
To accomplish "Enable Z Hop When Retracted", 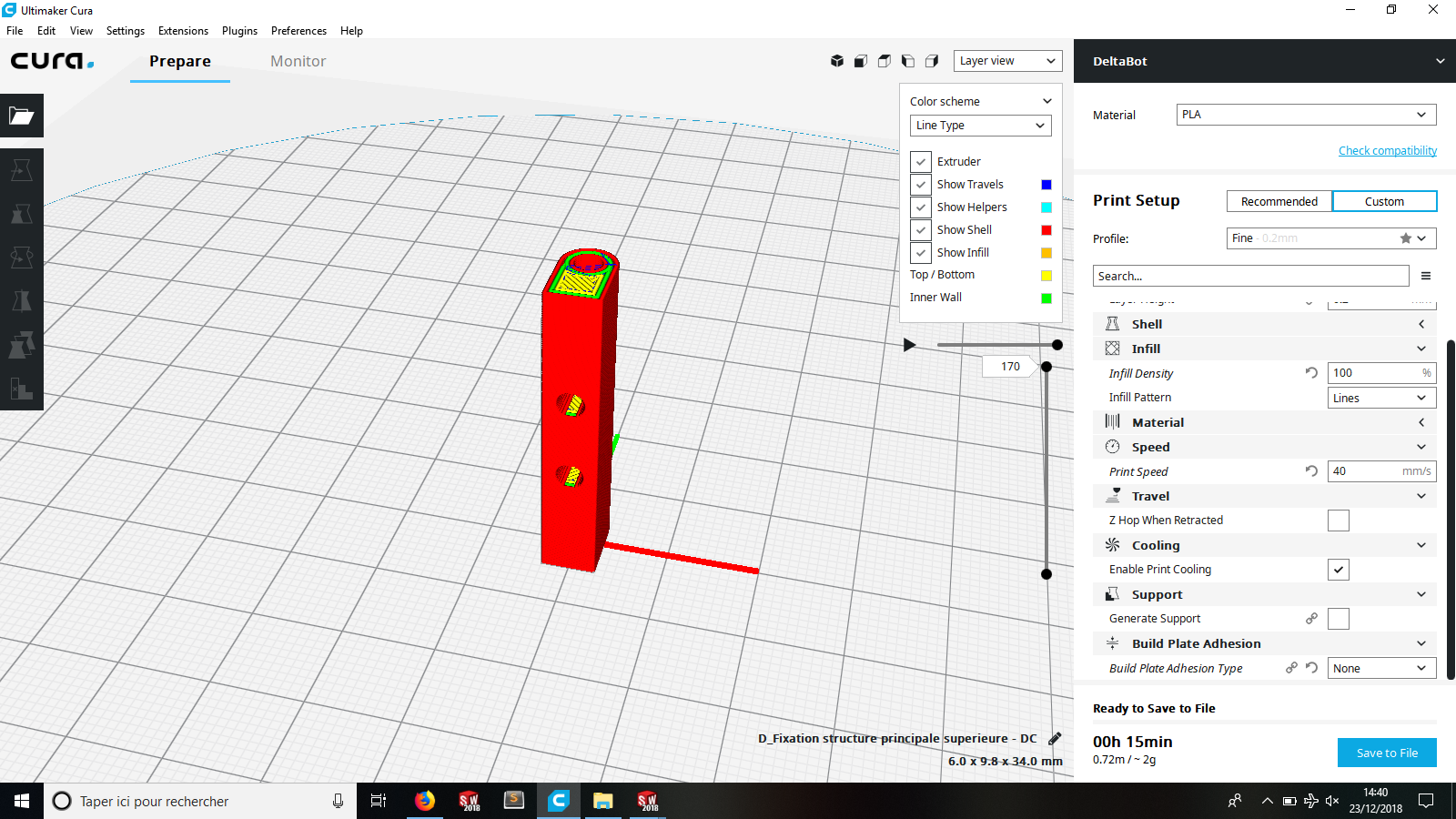I will pyautogui.click(x=1339, y=521).
